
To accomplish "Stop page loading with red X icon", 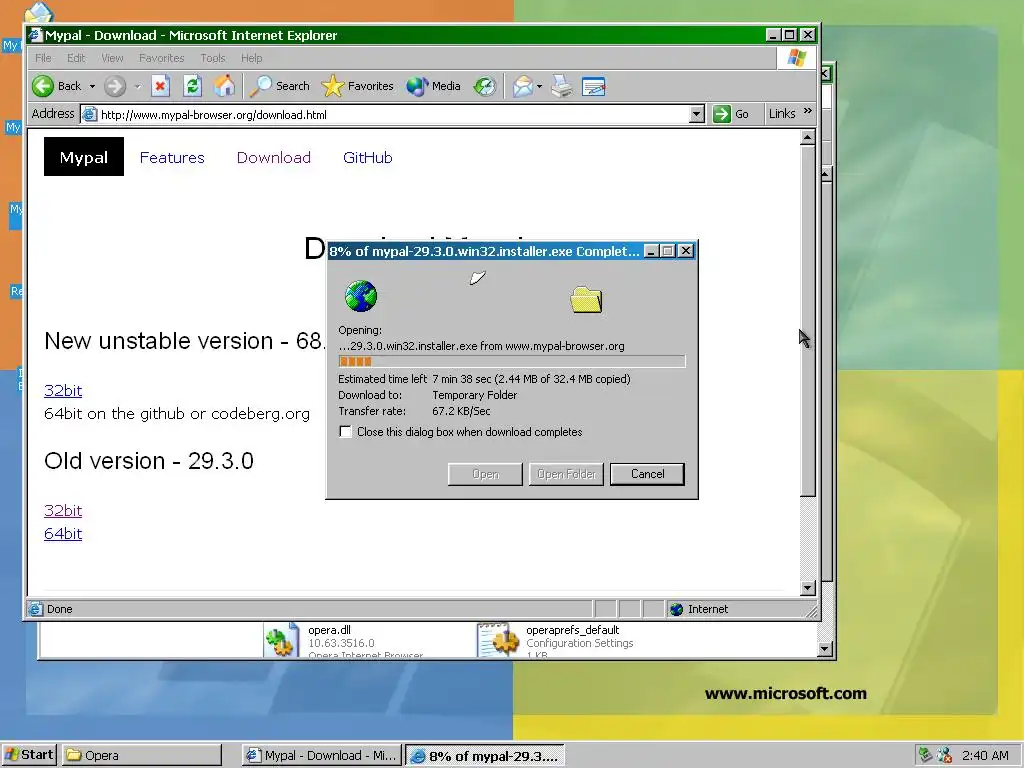I will 160,86.
